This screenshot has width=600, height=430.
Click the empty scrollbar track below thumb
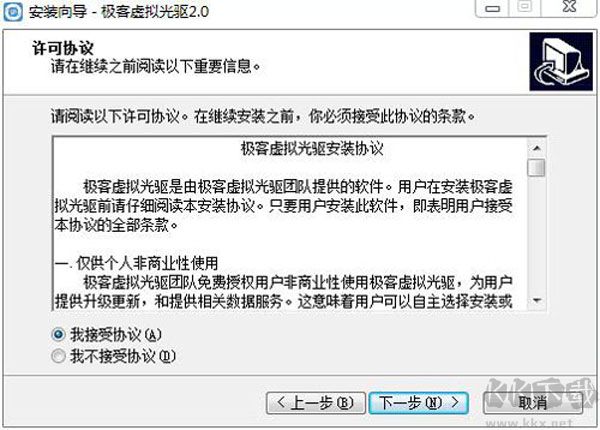click(536, 234)
